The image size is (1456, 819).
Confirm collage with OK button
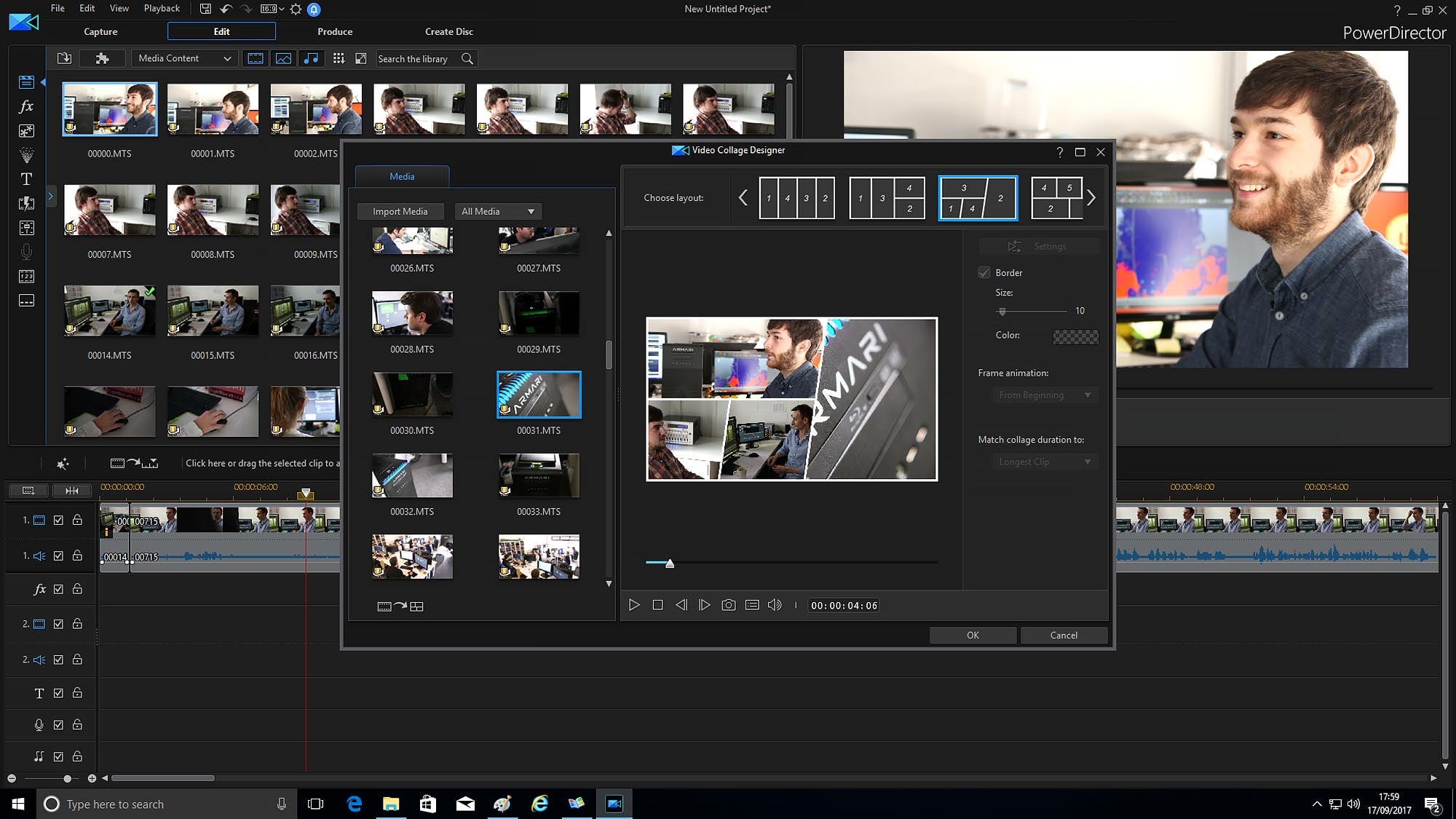click(973, 635)
